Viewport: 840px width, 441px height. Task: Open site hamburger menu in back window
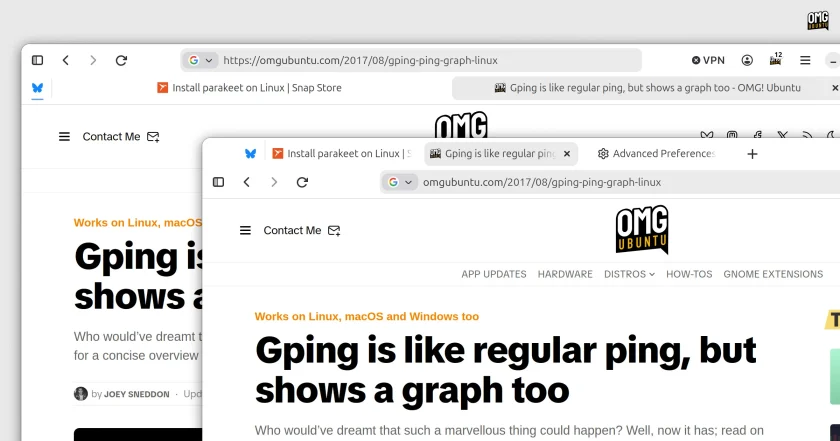click(x=64, y=137)
